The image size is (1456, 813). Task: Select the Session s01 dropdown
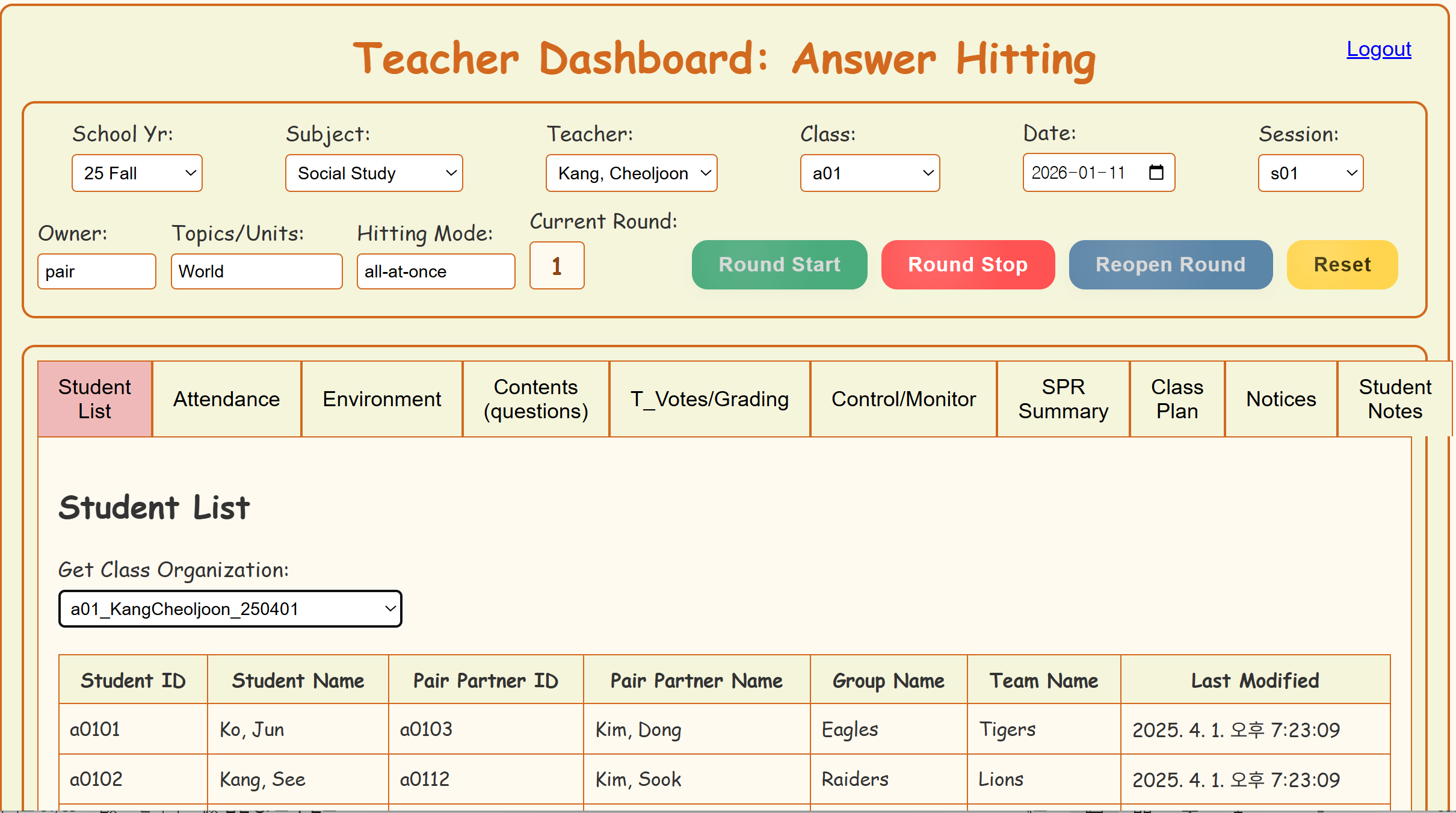click(1310, 173)
